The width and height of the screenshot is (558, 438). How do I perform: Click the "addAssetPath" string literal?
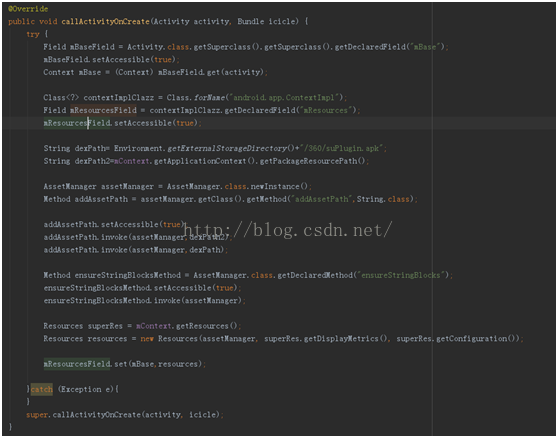click(x=322, y=199)
